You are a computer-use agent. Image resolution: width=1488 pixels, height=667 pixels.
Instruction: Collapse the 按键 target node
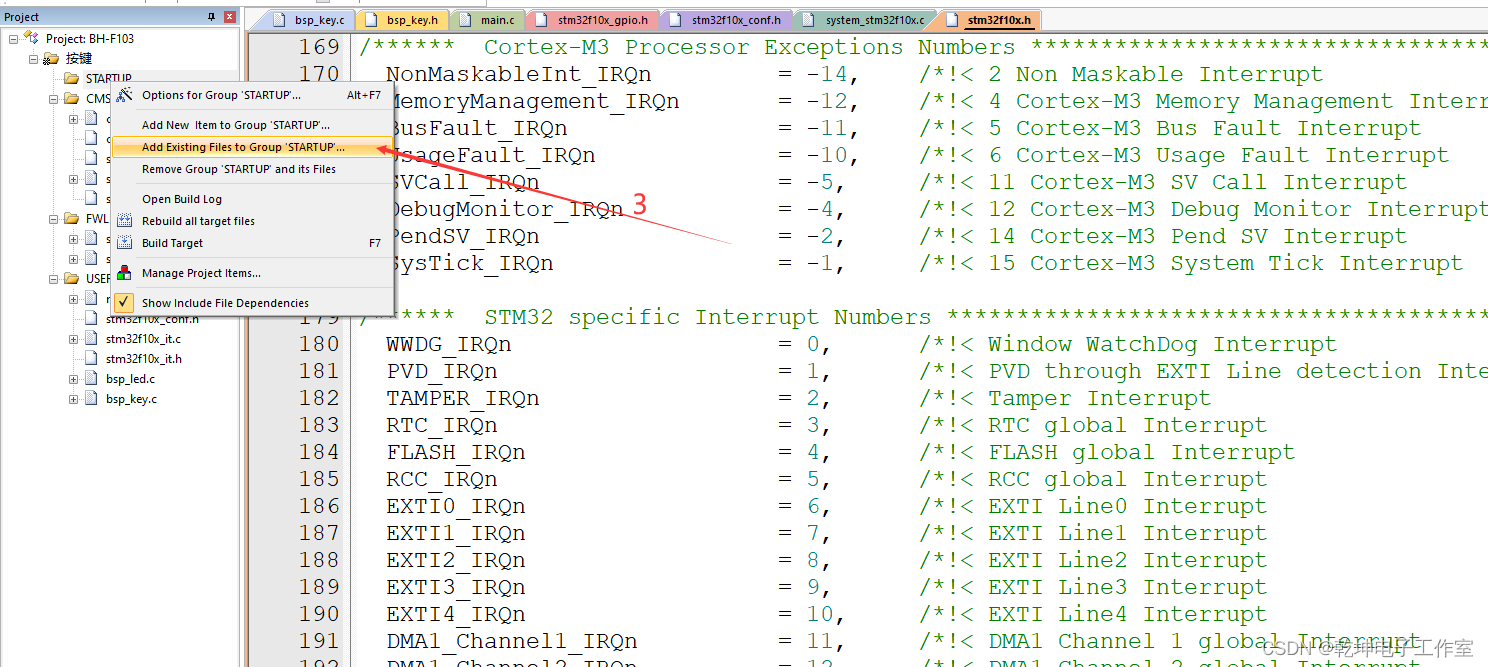tap(33, 59)
